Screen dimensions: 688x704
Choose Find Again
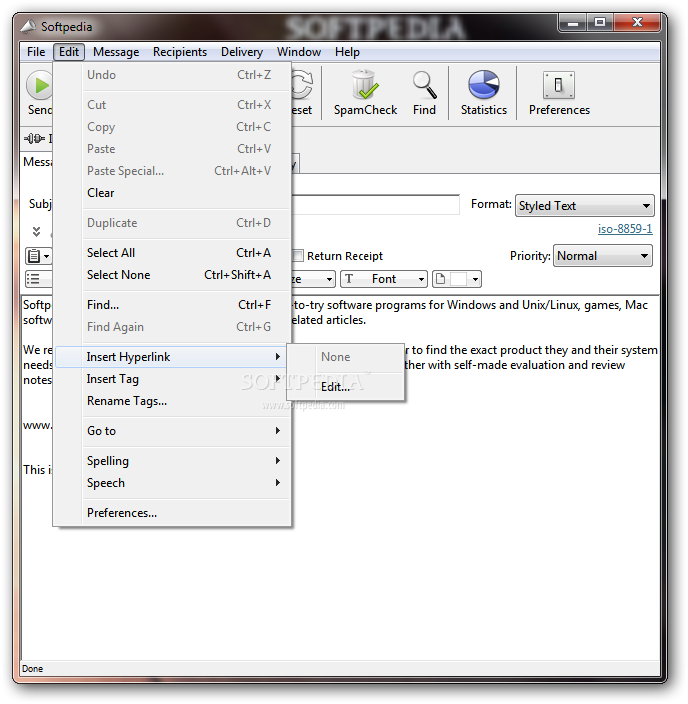click(x=172, y=327)
